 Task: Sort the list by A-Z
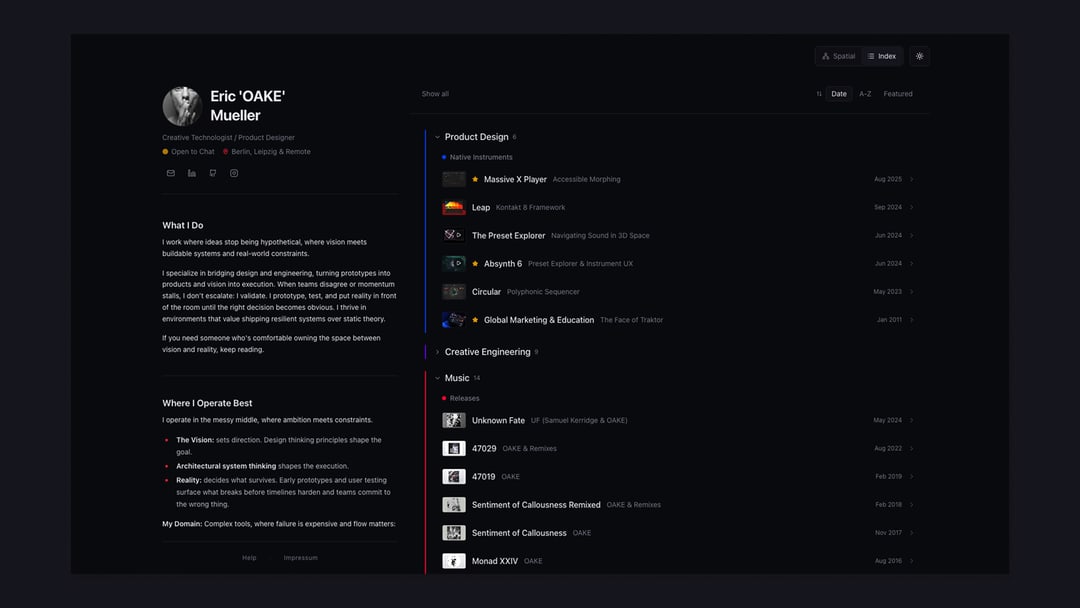tap(865, 94)
